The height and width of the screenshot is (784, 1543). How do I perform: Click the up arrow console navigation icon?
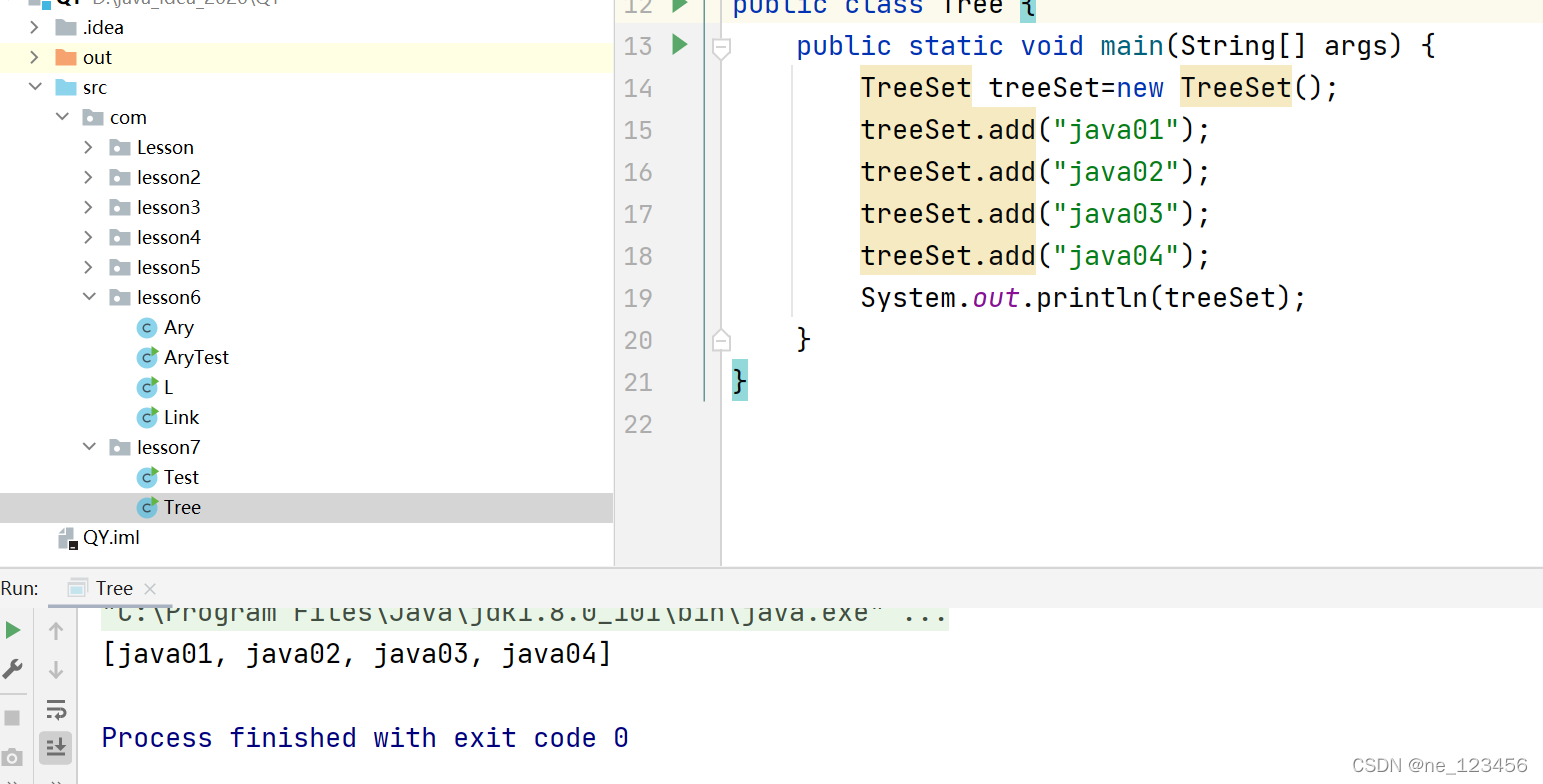coord(55,630)
